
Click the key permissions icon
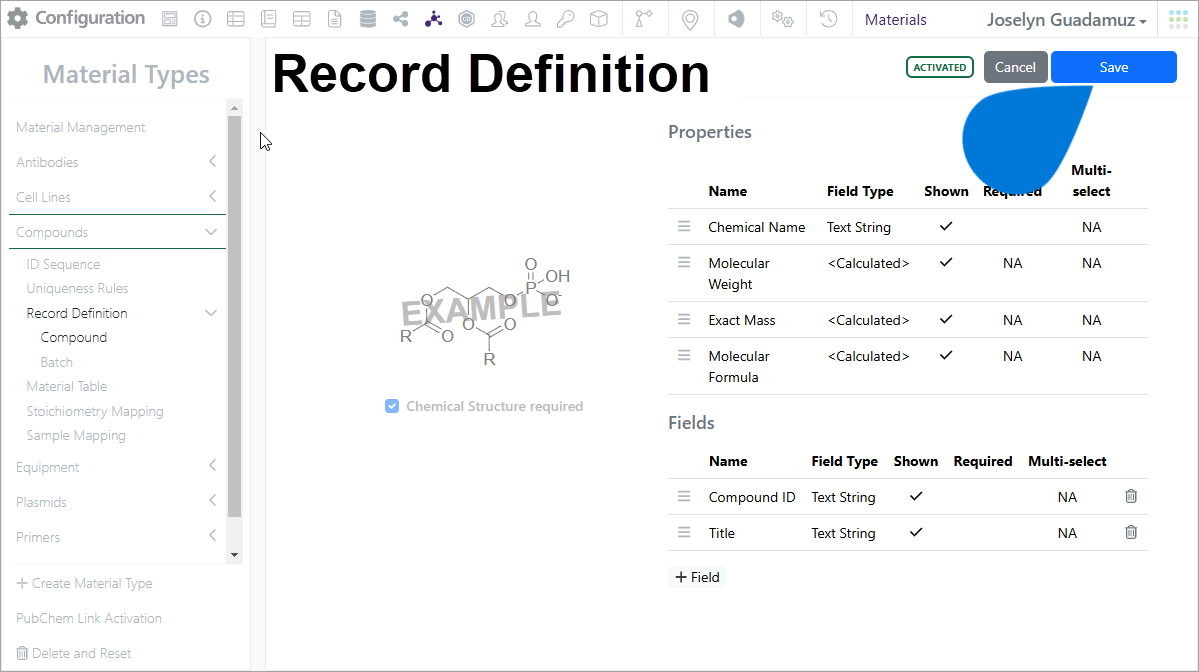[x=565, y=19]
